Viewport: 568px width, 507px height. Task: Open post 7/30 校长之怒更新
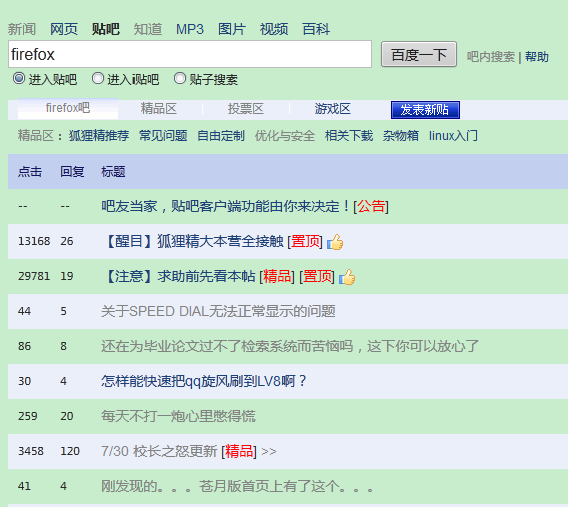tap(159, 451)
